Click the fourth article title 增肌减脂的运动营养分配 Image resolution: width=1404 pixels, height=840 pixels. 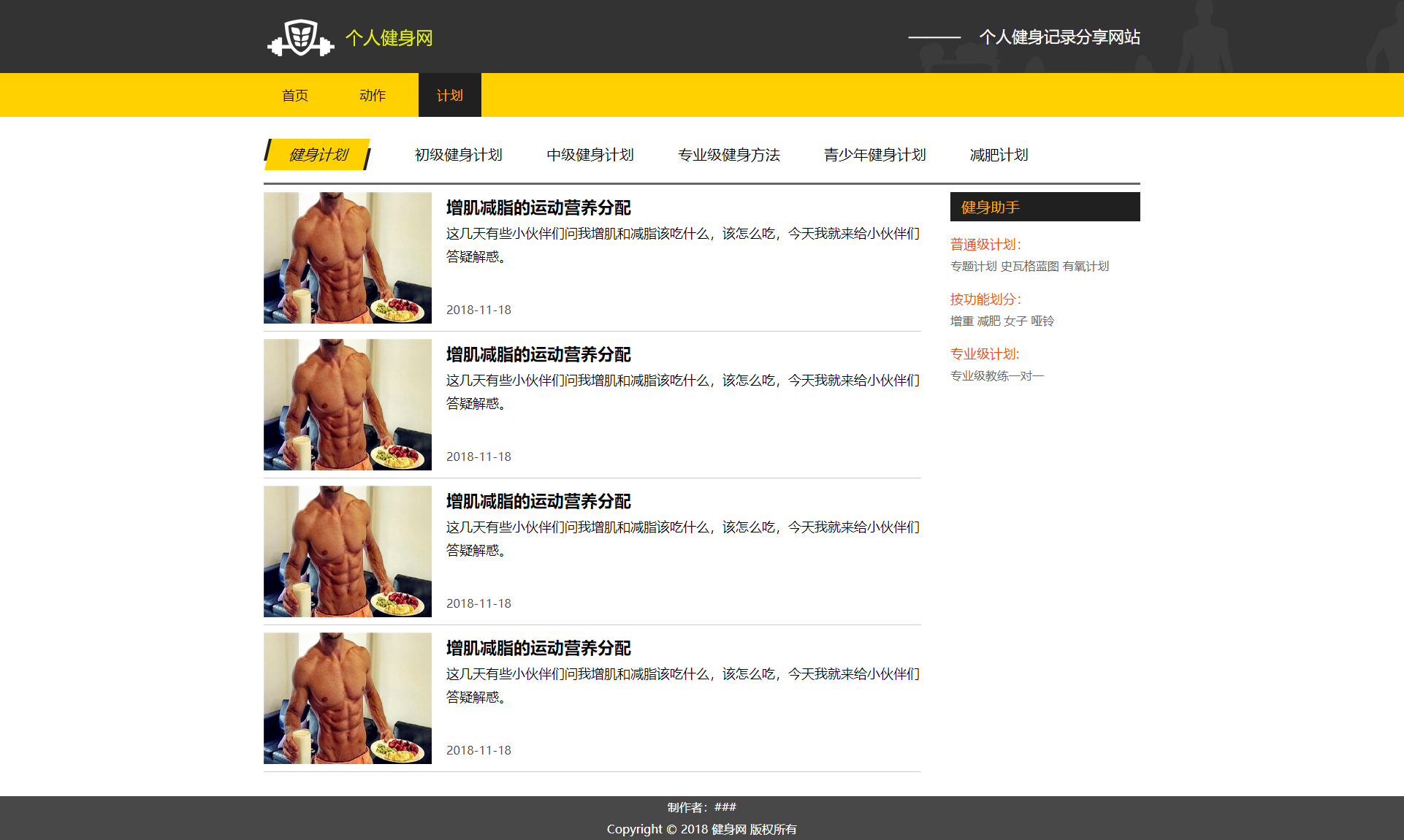click(538, 649)
